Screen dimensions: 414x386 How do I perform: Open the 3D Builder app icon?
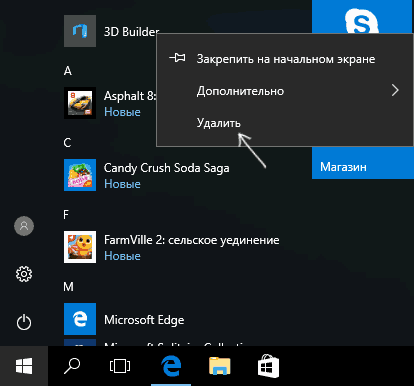[80, 31]
